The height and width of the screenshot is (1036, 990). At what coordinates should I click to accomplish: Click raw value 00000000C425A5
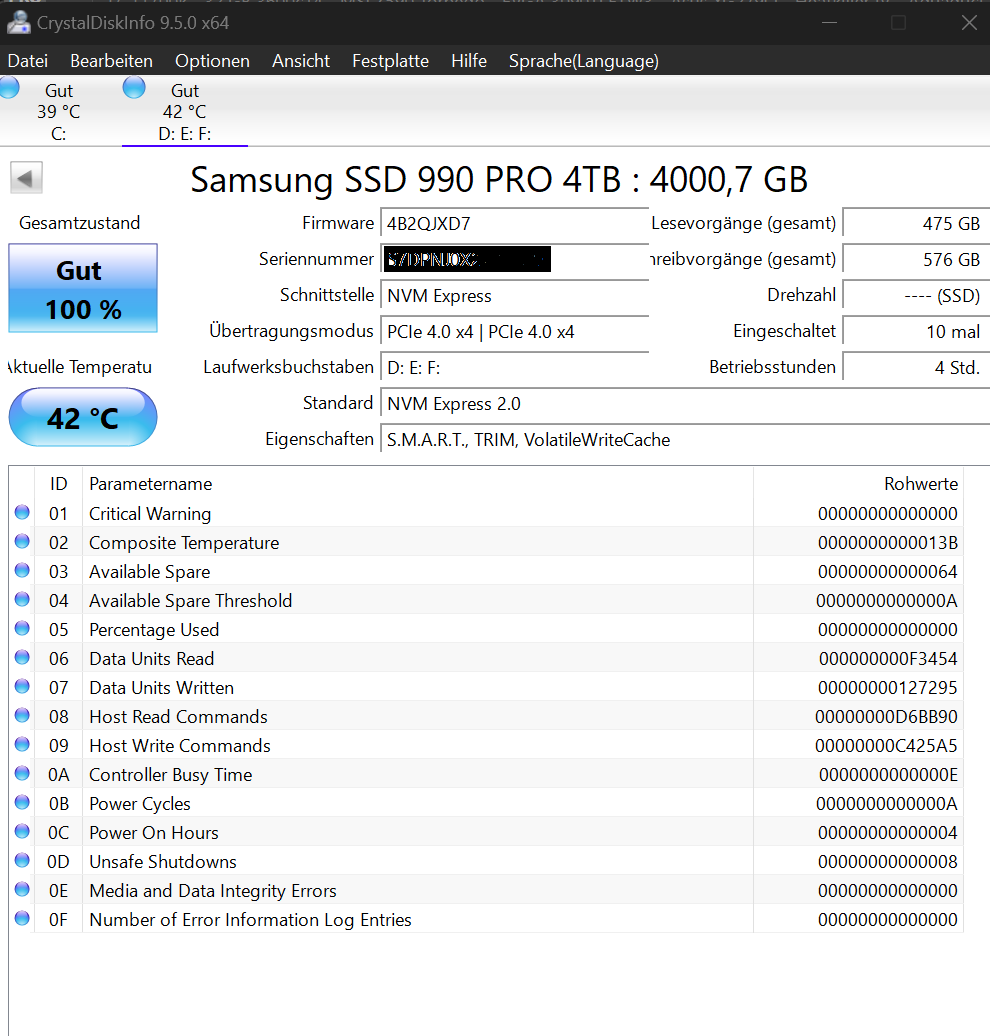(x=886, y=746)
